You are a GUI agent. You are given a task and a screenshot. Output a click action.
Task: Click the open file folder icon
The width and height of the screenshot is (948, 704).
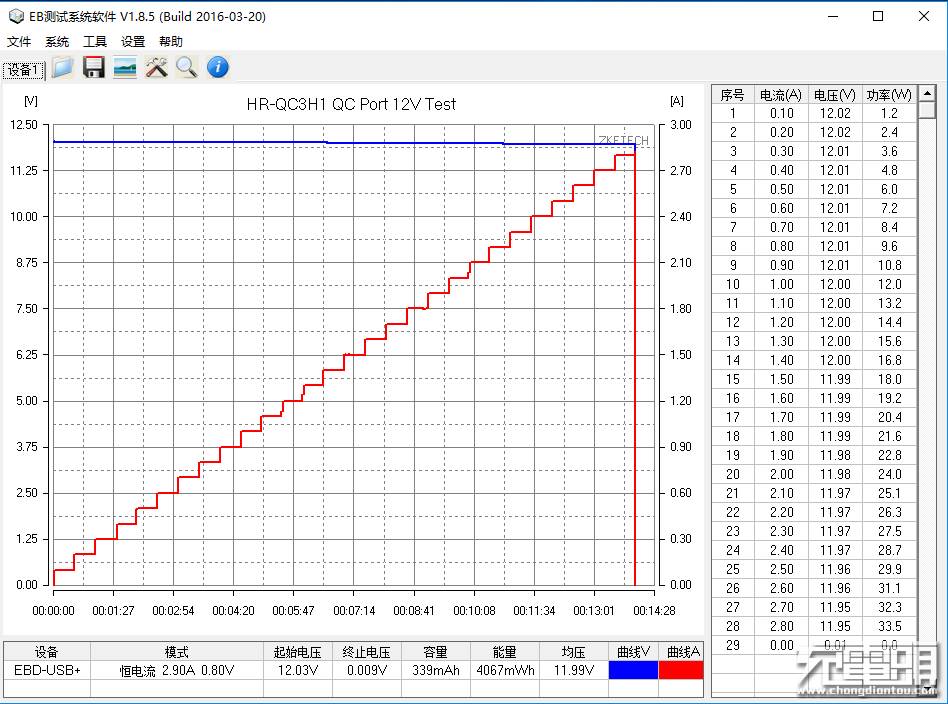(62, 67)
